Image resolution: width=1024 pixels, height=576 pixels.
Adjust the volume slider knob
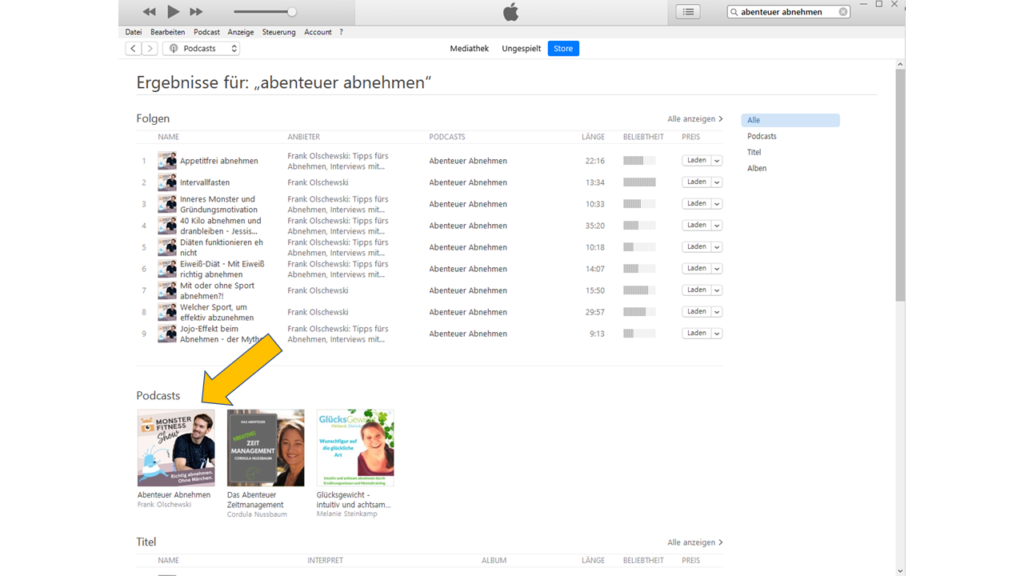[x=291, y=12]
